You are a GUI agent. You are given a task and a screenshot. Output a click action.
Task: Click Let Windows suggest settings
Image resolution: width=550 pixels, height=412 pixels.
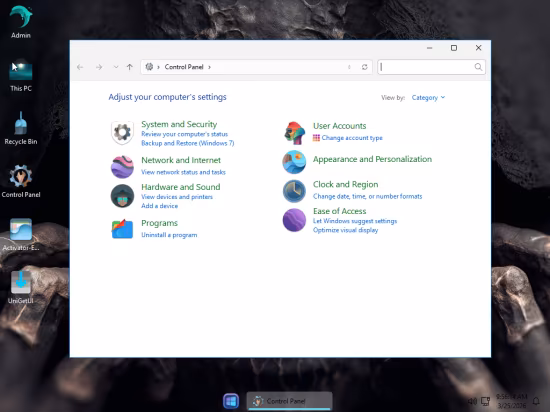355,221
